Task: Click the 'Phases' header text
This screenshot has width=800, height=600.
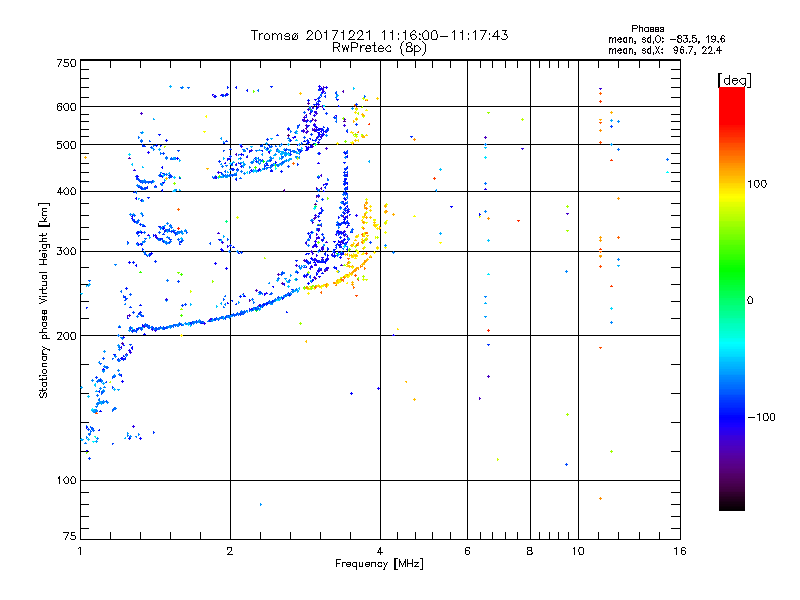Action: click(x=647, y=29)
